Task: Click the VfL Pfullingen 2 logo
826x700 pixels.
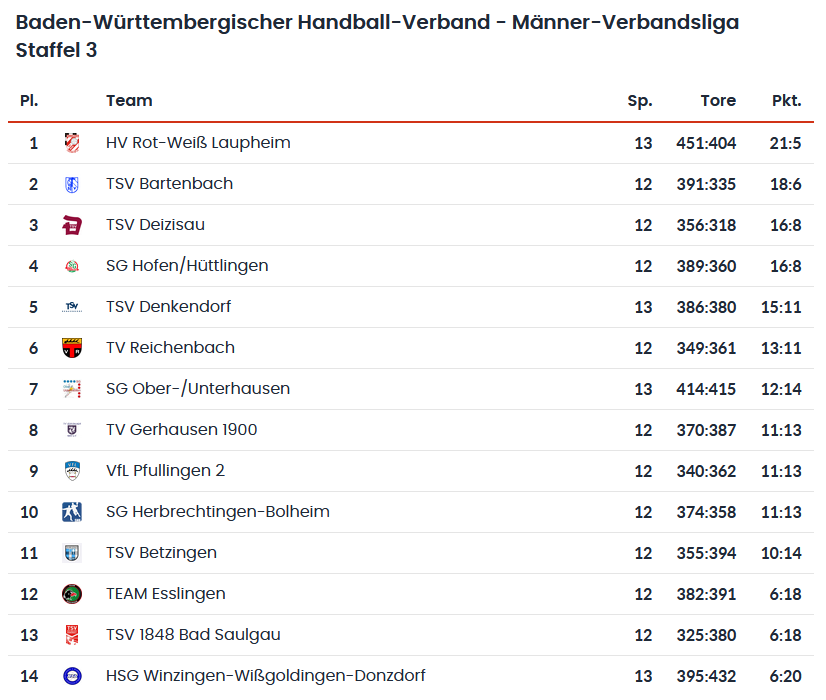Action: pyautogui.click(x=71, y=471)
